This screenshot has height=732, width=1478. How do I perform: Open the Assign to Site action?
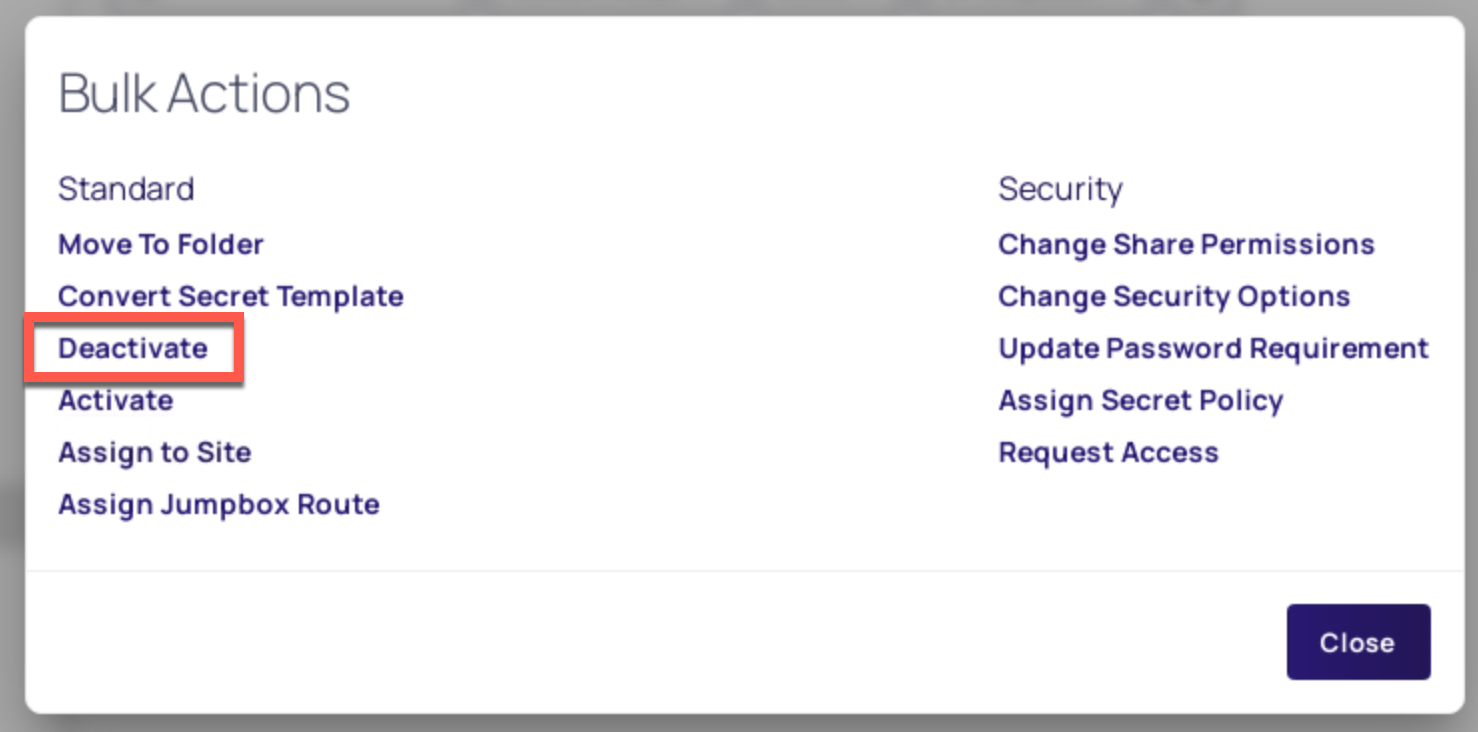point(154,453)
